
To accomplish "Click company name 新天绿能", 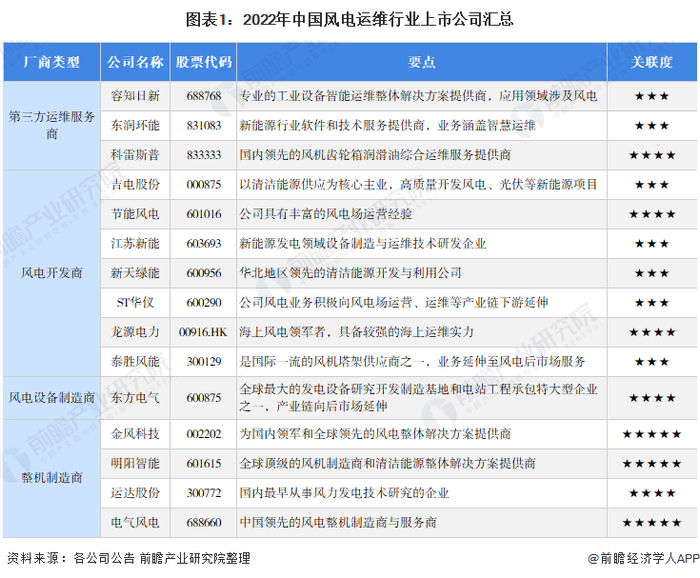I will [x=135, y=273].
